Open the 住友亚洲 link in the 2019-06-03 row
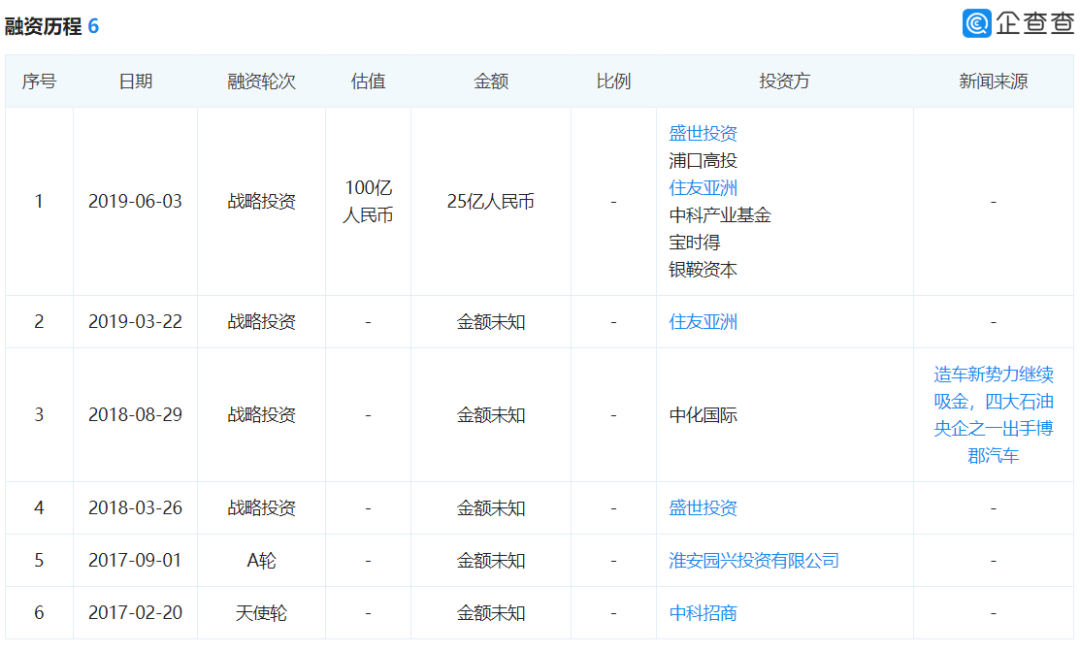 click(703, 187)
